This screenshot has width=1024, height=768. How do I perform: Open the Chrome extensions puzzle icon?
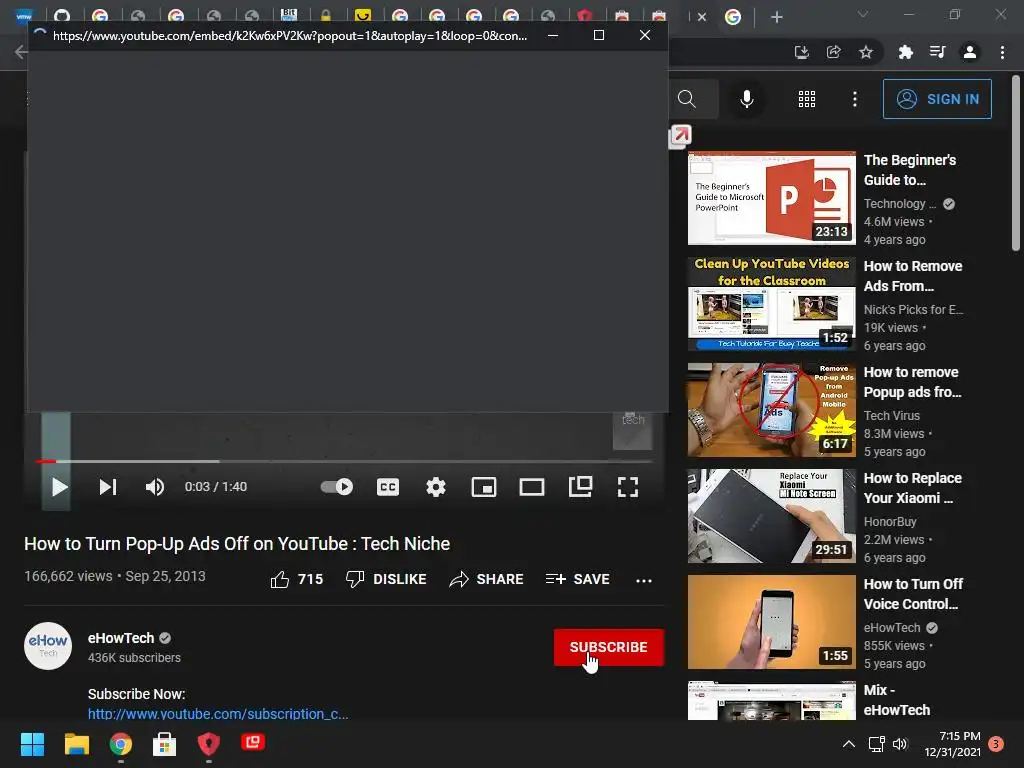click(905, 52)
